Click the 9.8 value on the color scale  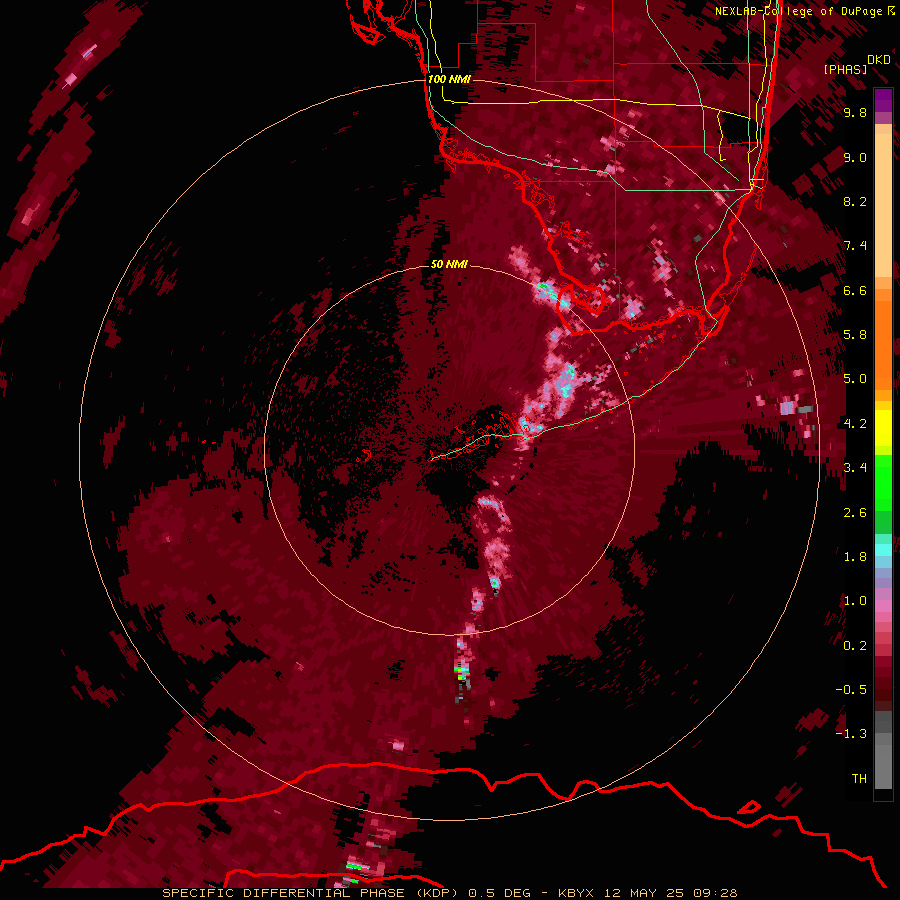[x=855, y=113]
